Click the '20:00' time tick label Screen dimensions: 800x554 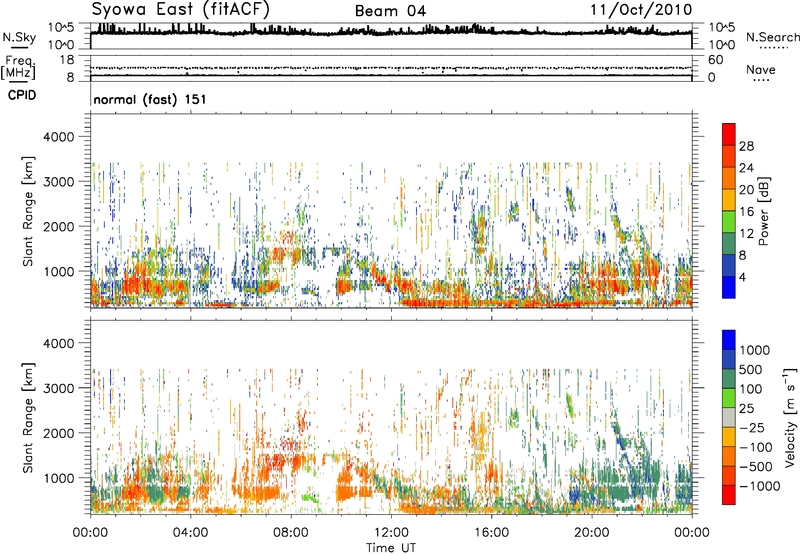coord(592,533)
